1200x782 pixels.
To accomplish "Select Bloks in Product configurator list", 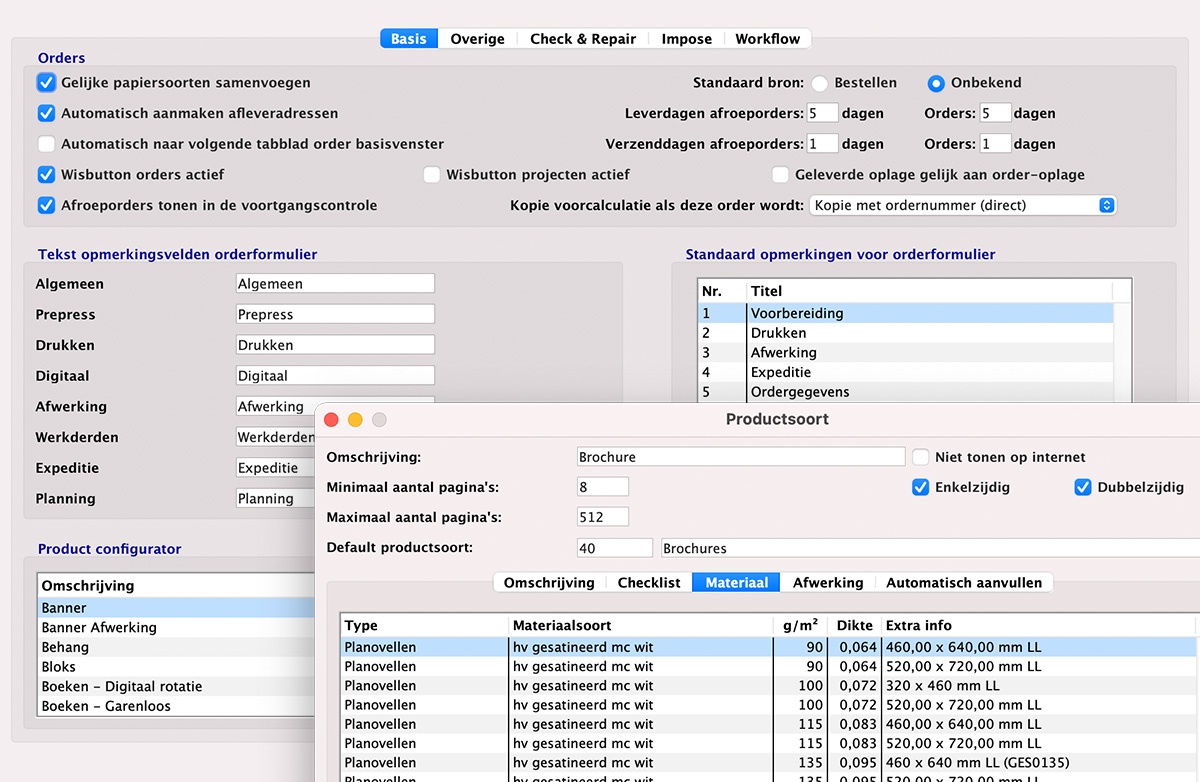I will click(x=177, y=667).
